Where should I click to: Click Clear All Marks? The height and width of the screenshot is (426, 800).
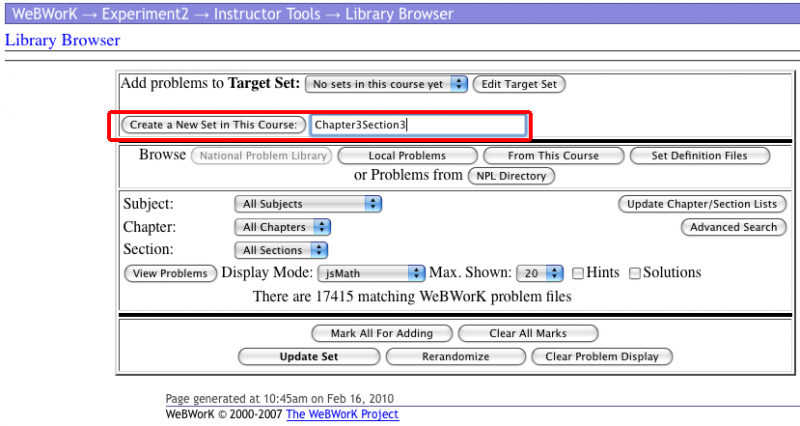coord(528,334)
